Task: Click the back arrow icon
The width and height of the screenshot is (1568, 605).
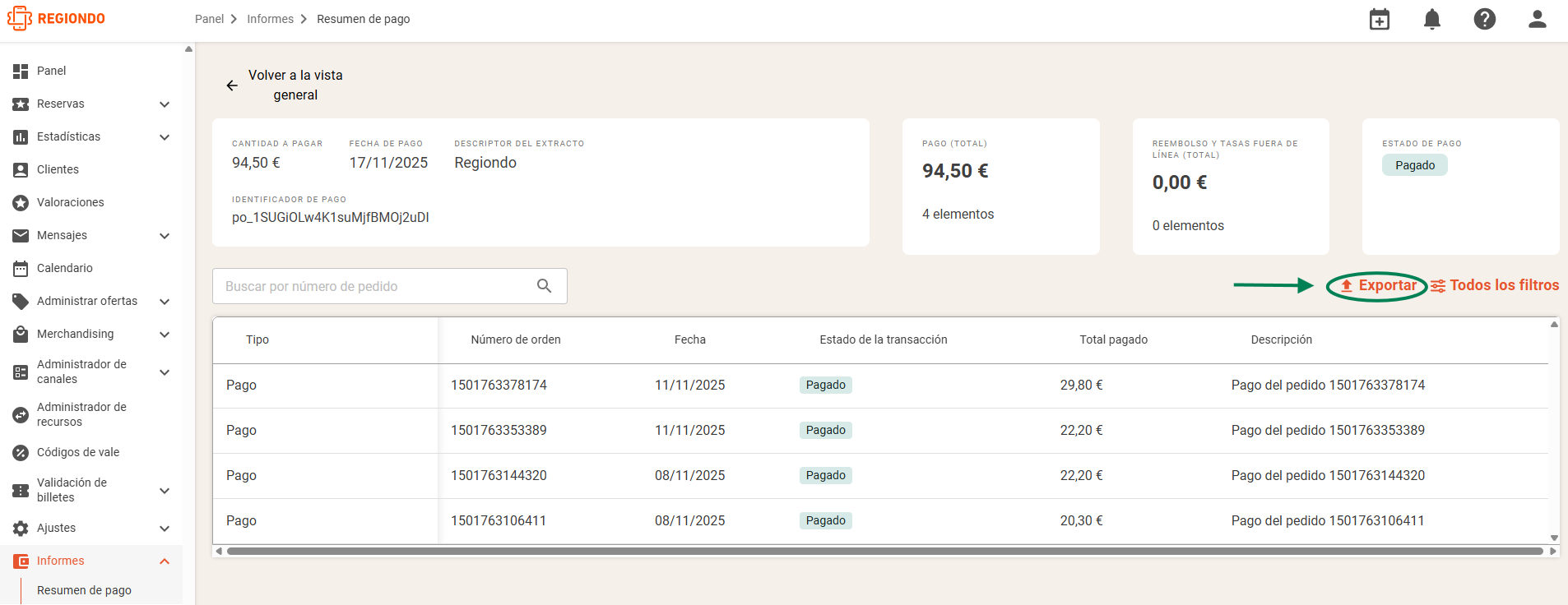Action: [232, 85]
